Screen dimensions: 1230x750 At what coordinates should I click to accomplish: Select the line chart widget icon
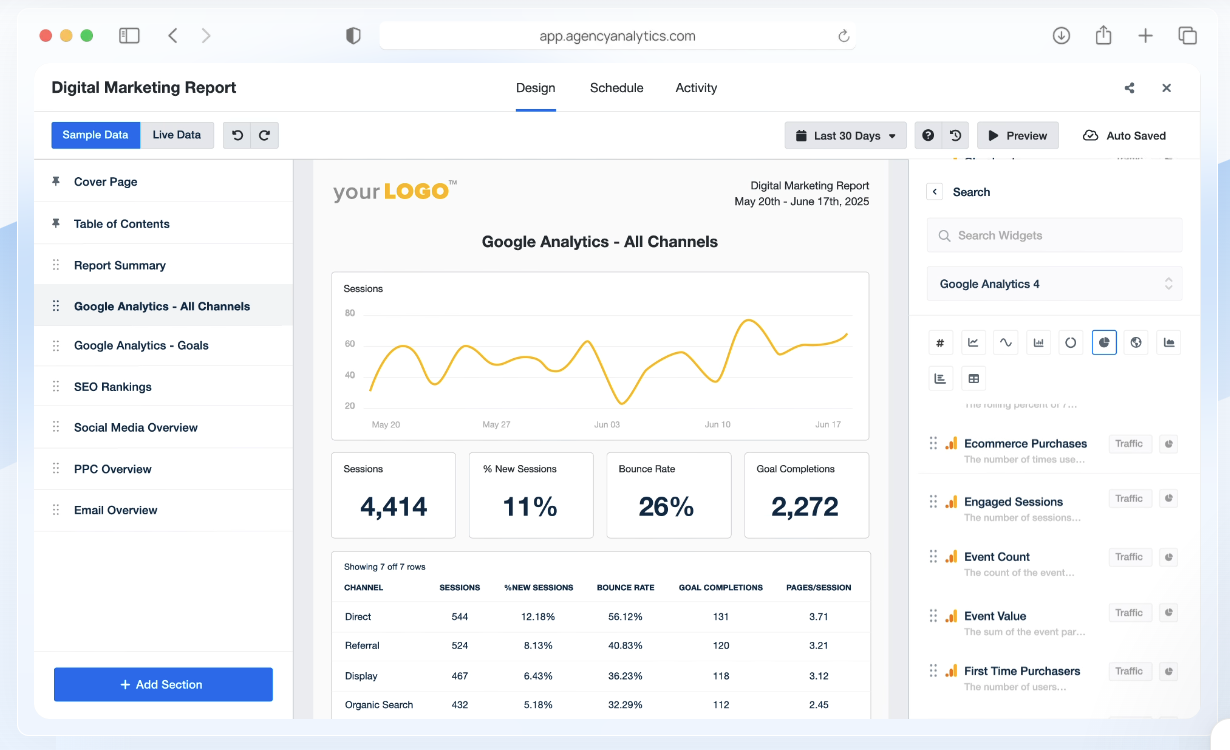[973, 342]
